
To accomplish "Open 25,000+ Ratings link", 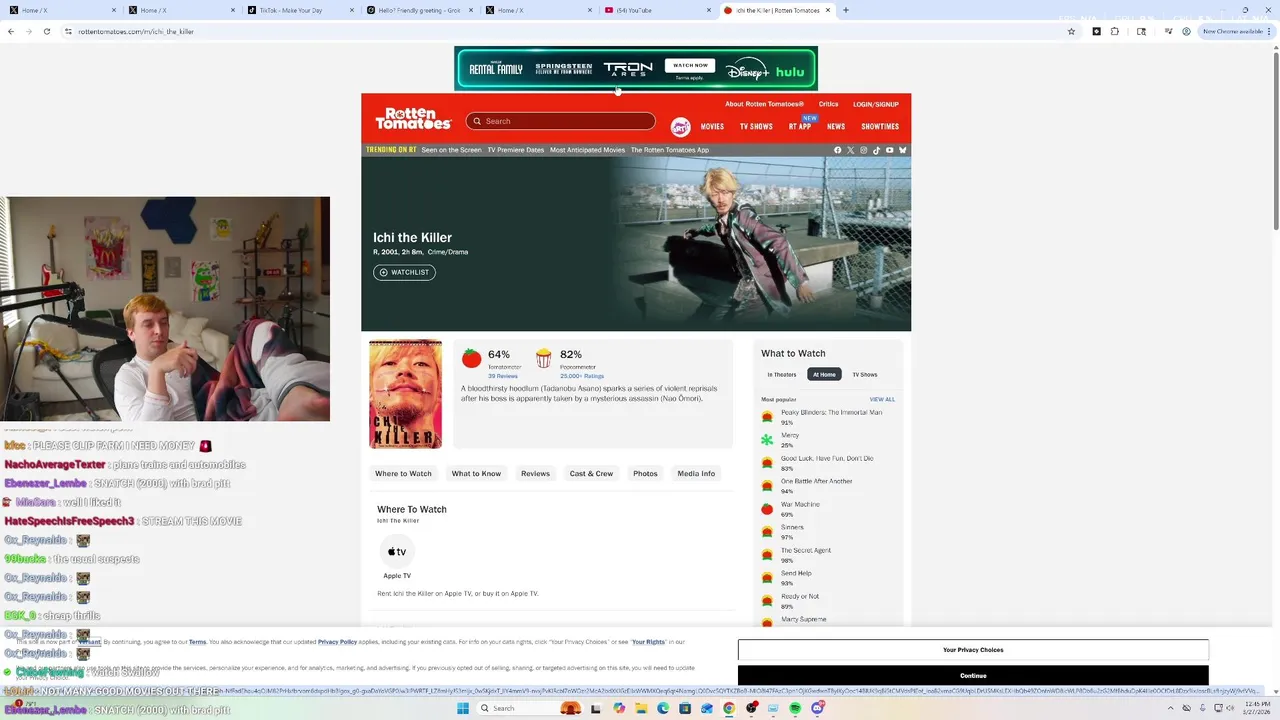I will pos(582,376).
